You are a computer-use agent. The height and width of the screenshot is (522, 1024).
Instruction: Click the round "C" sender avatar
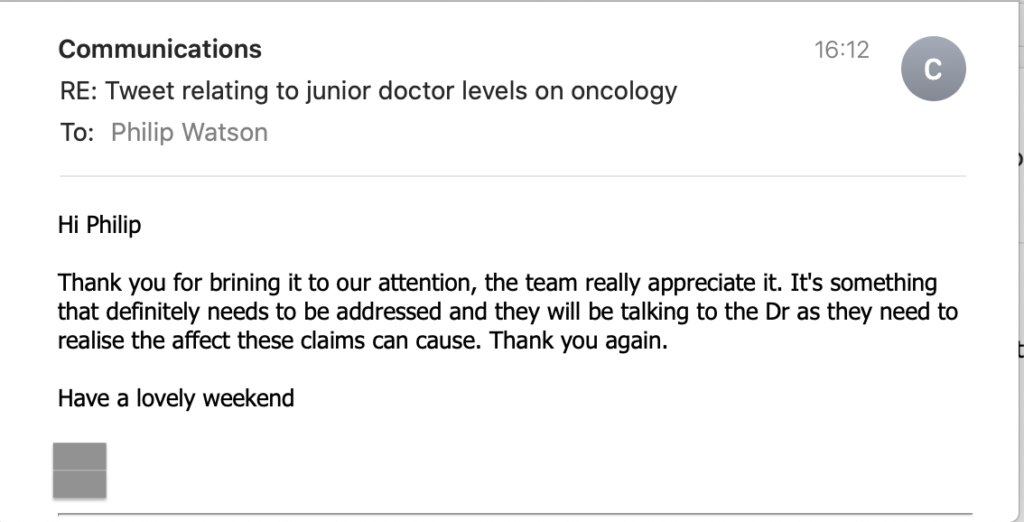pos(933,69)
